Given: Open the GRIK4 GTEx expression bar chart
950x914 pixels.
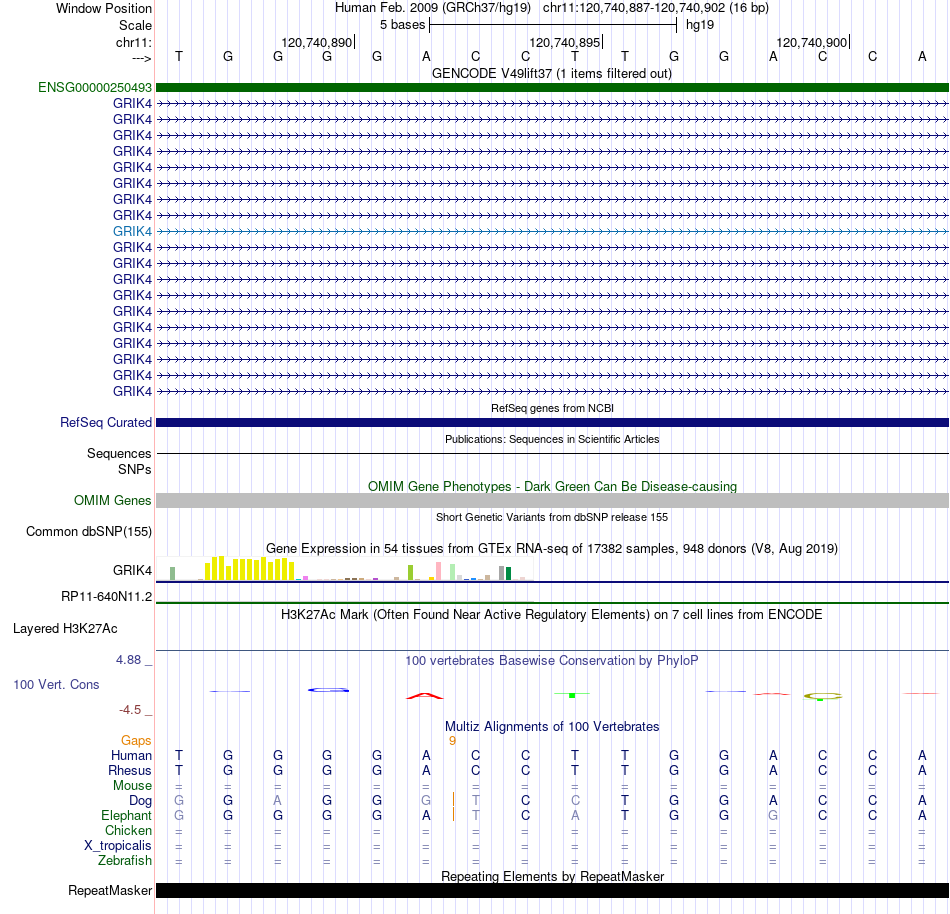Looking at the screenshot, I should coord(345,569).
